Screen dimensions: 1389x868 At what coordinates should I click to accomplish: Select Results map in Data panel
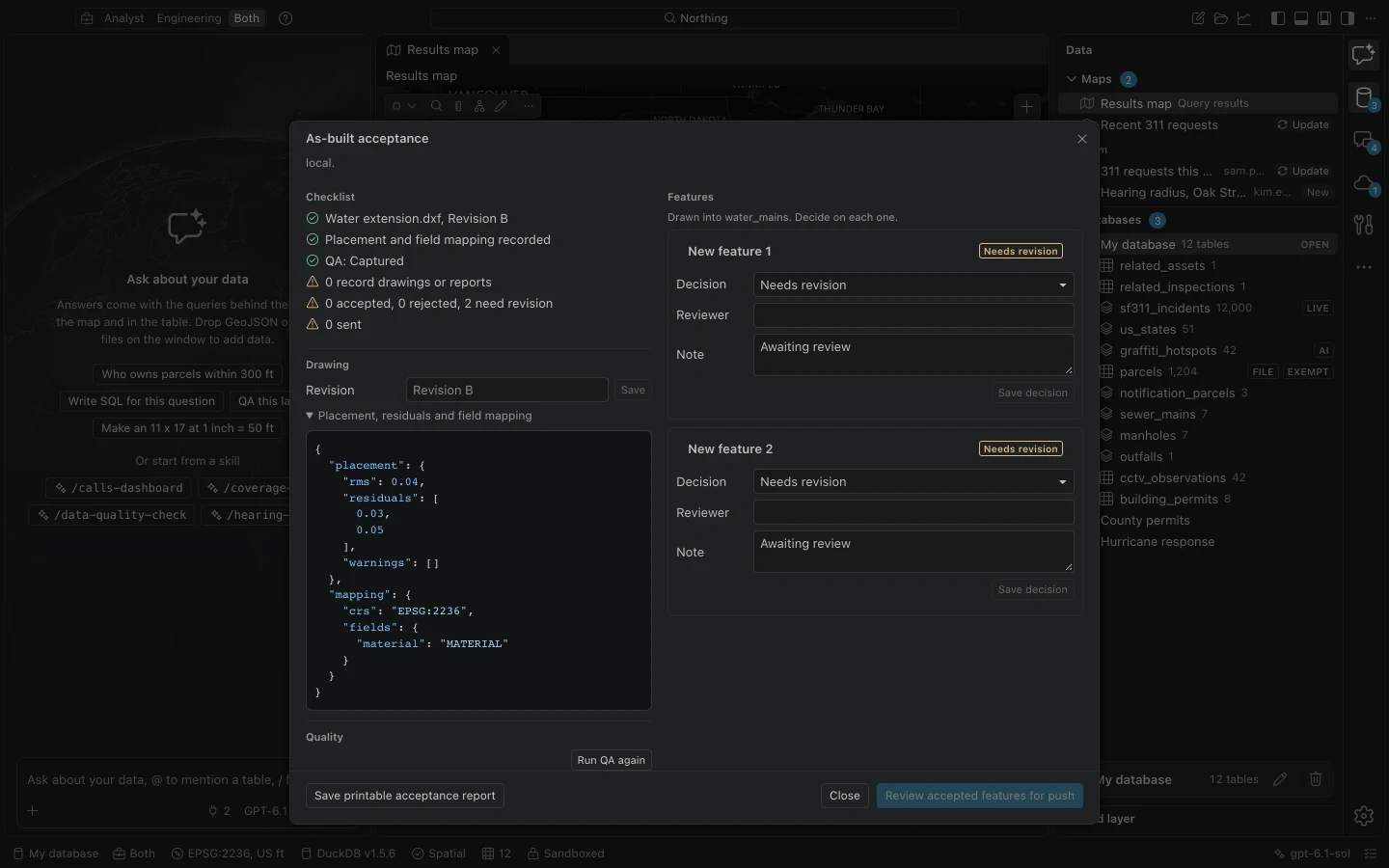[x=1197, y=103]
